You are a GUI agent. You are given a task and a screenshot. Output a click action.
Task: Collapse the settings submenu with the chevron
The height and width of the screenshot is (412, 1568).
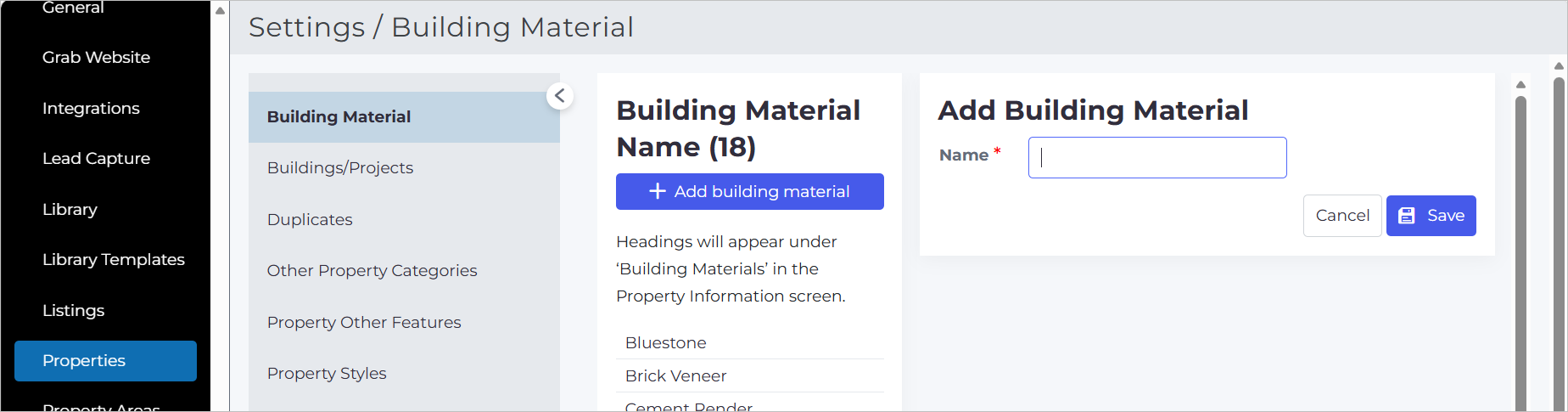click(560, 96)
